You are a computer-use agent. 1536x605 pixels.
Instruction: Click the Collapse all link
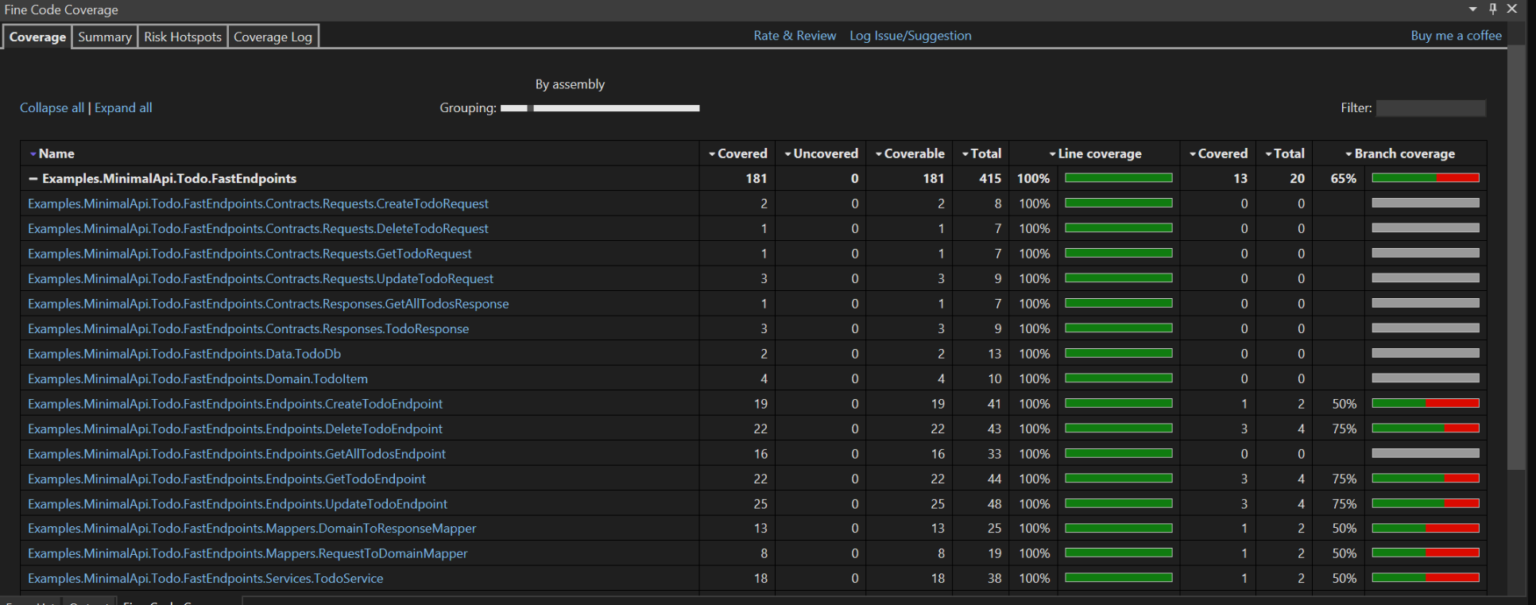[x=52, y=108]
